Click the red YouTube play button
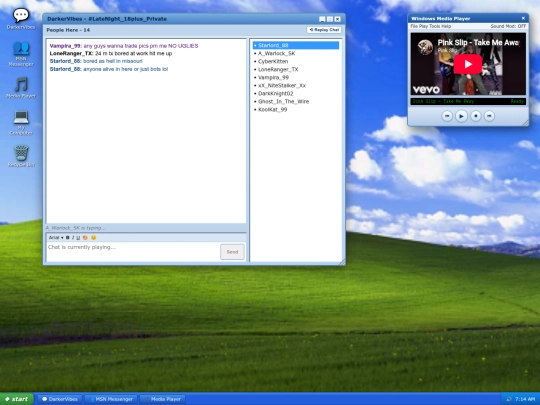540x405 pixels. point(468,64)
